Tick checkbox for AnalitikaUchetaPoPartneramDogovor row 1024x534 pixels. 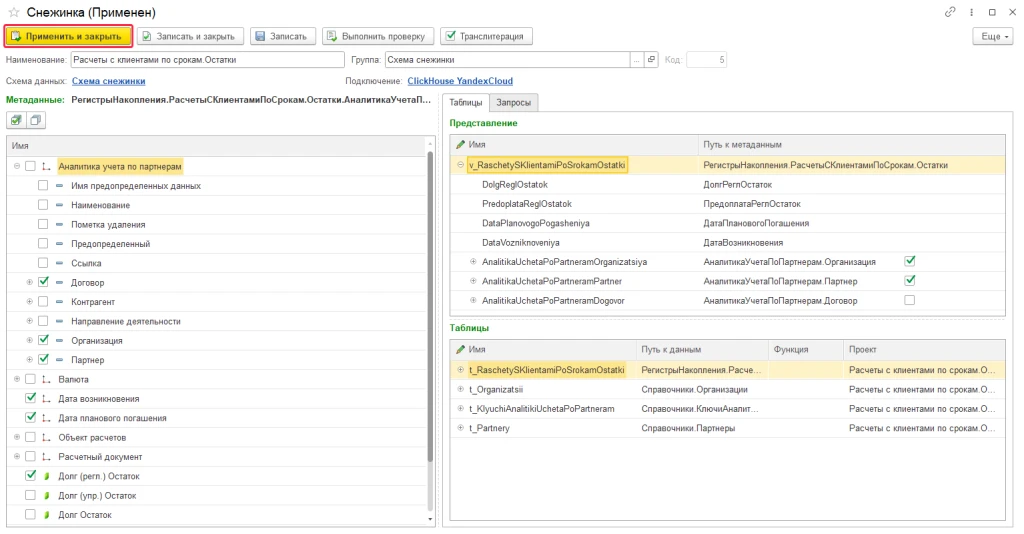tap(909, 300)
